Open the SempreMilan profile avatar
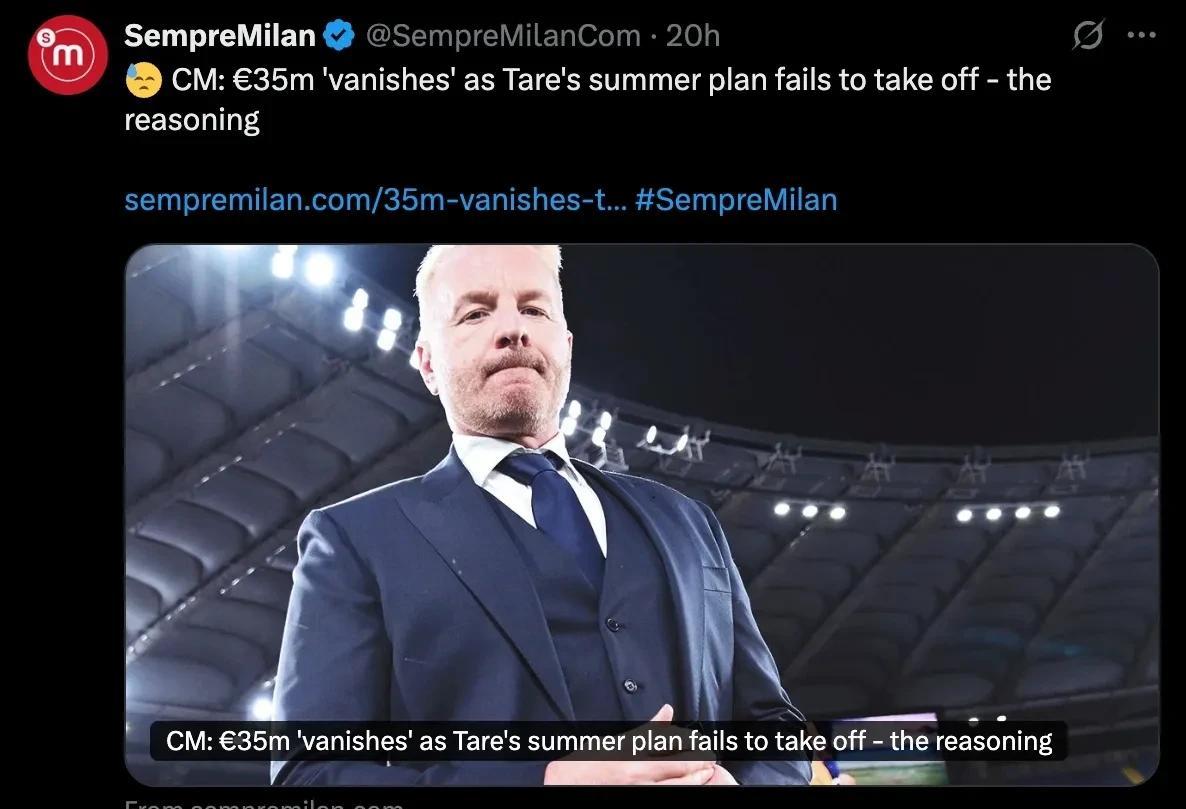1186x809 pixels. pos(67,55)
